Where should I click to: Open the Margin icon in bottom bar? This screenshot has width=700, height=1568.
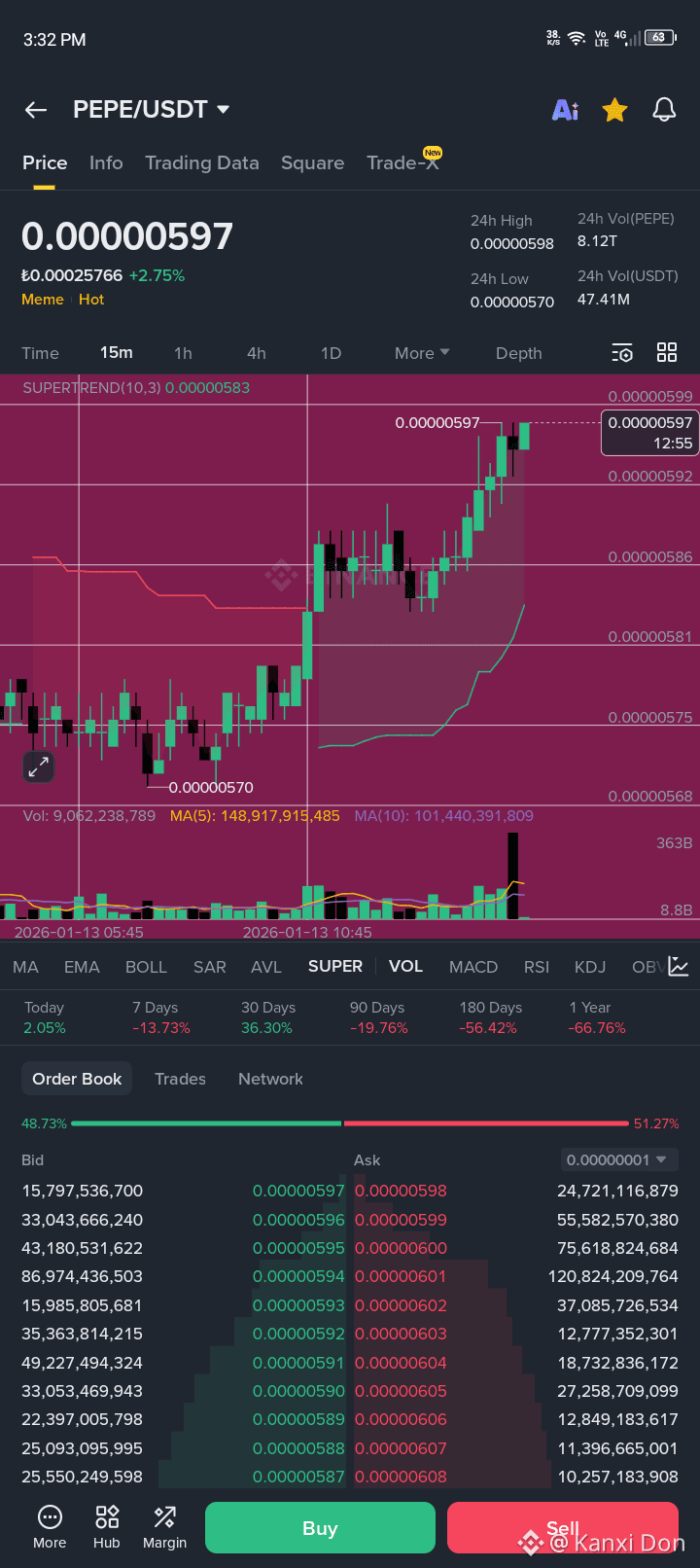coord(165,1527)
